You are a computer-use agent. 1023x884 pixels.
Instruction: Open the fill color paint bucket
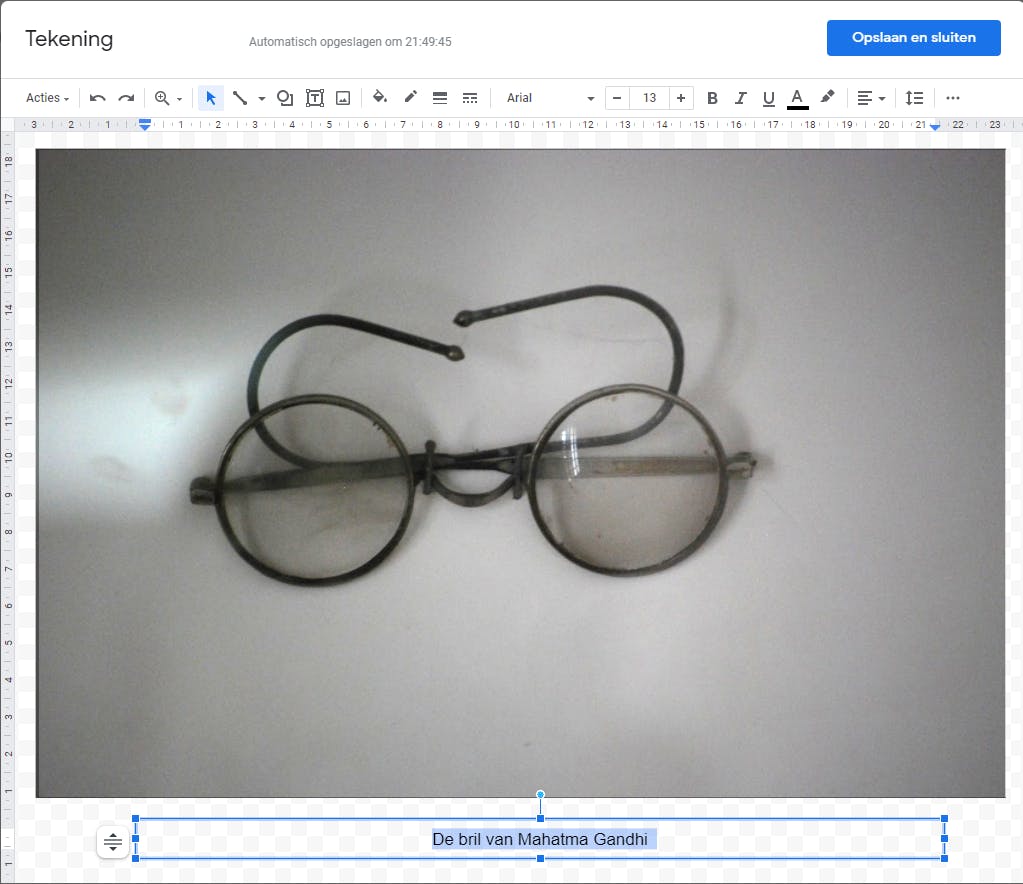click(x=380, y=98)
